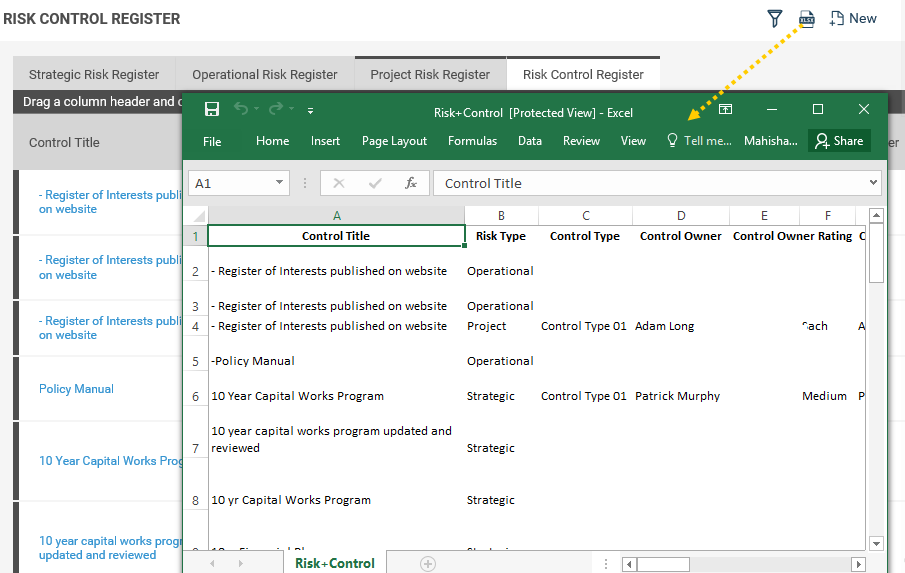The width and height of the screenshot is (905, 573).
Task: Open the Excel File menu
Action: [x=212, y=141]
